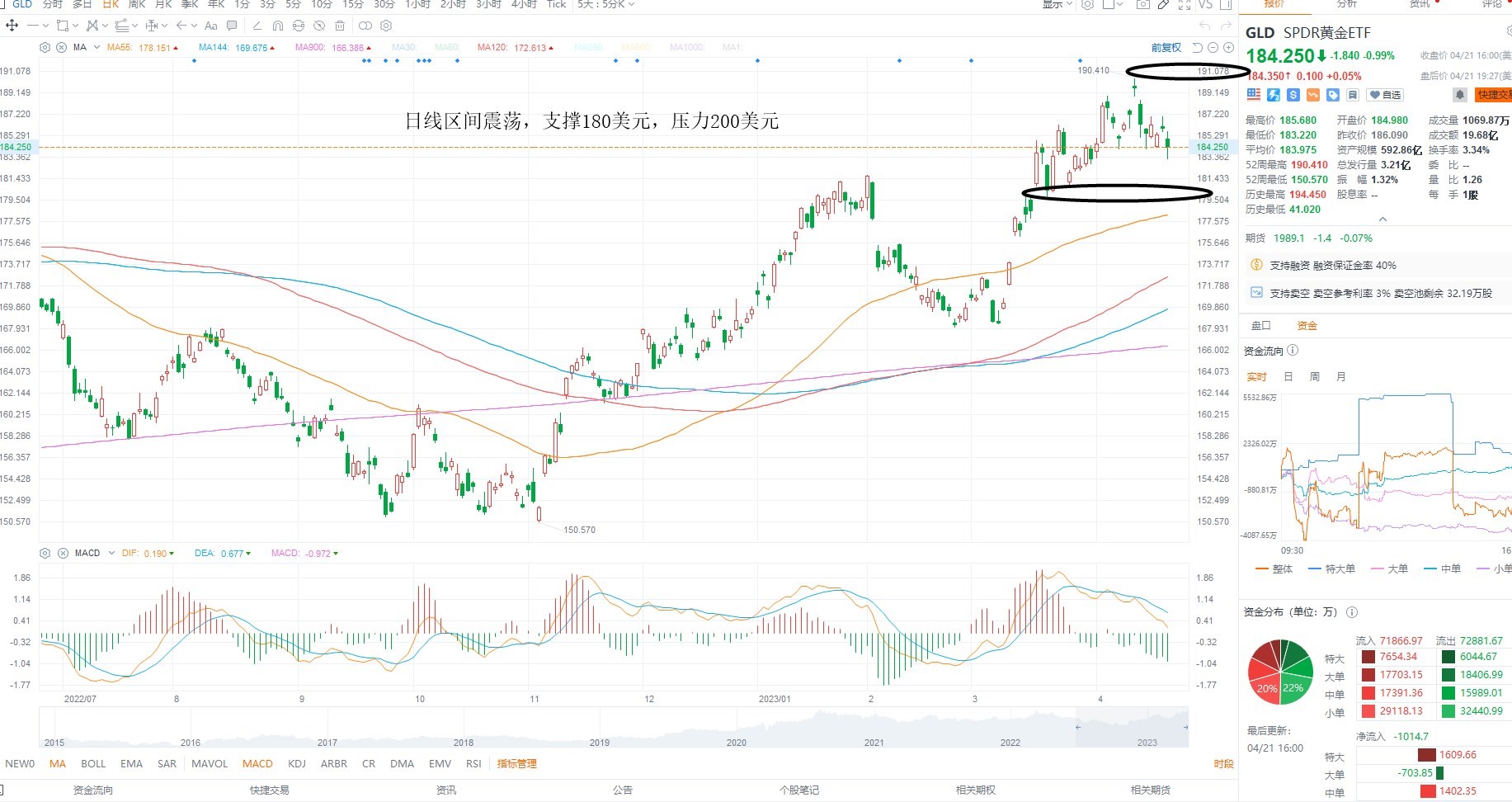Delete drawings with the trash icon

click(340, 26)
